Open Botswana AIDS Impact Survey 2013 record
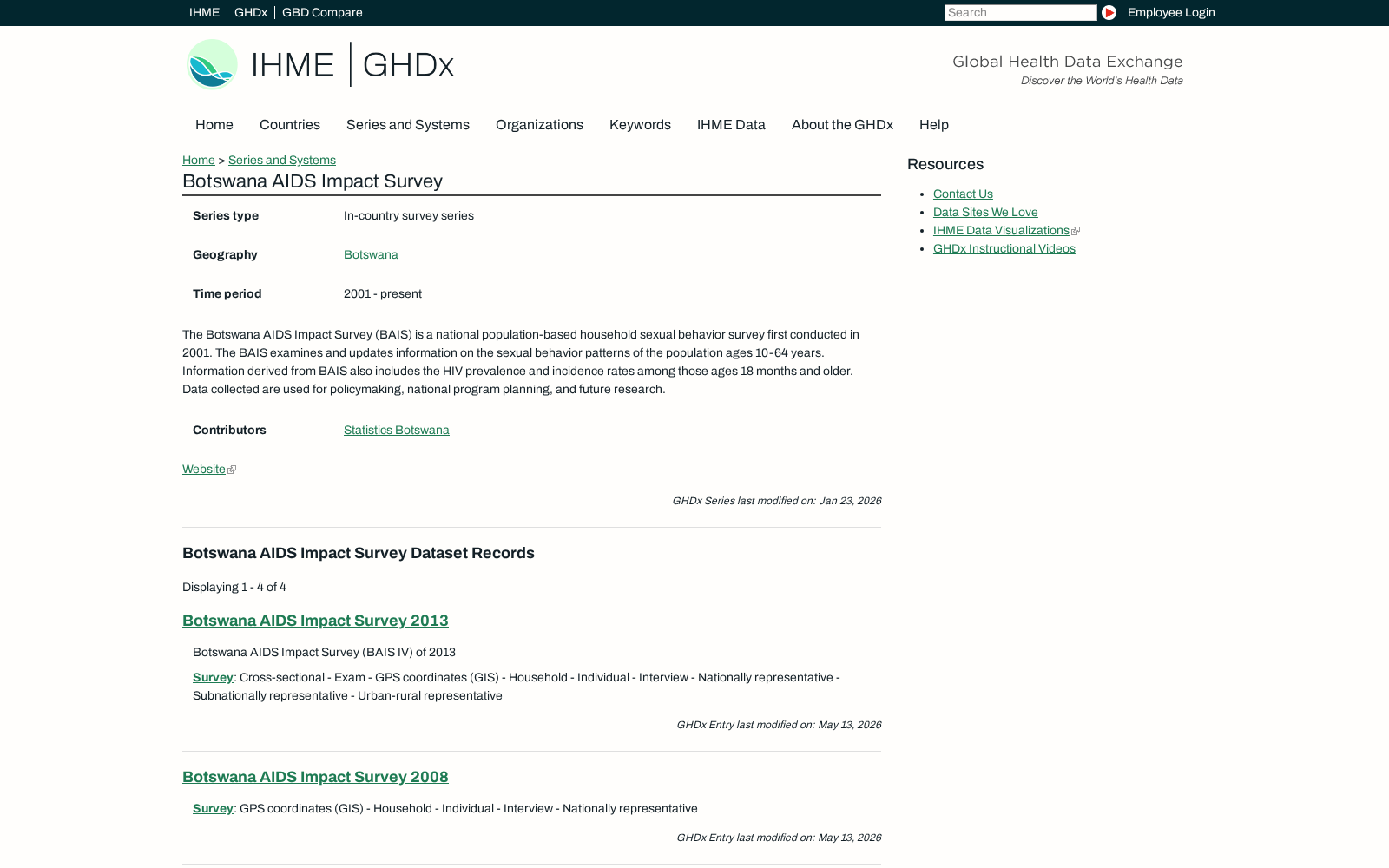The image size is (1389, 868). click(315, 621)
